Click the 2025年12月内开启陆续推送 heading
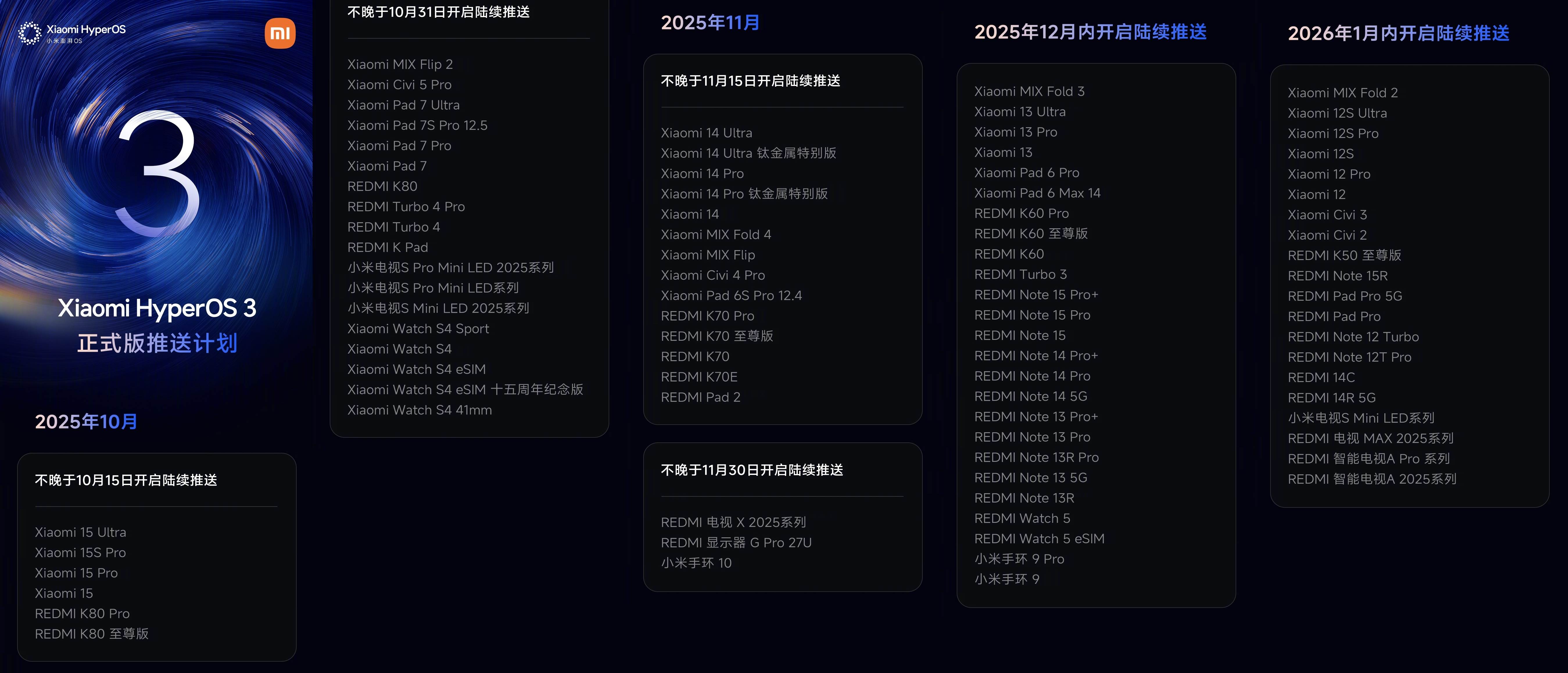The height and width of the screenshot is (673, 1568). [1090, 32]
